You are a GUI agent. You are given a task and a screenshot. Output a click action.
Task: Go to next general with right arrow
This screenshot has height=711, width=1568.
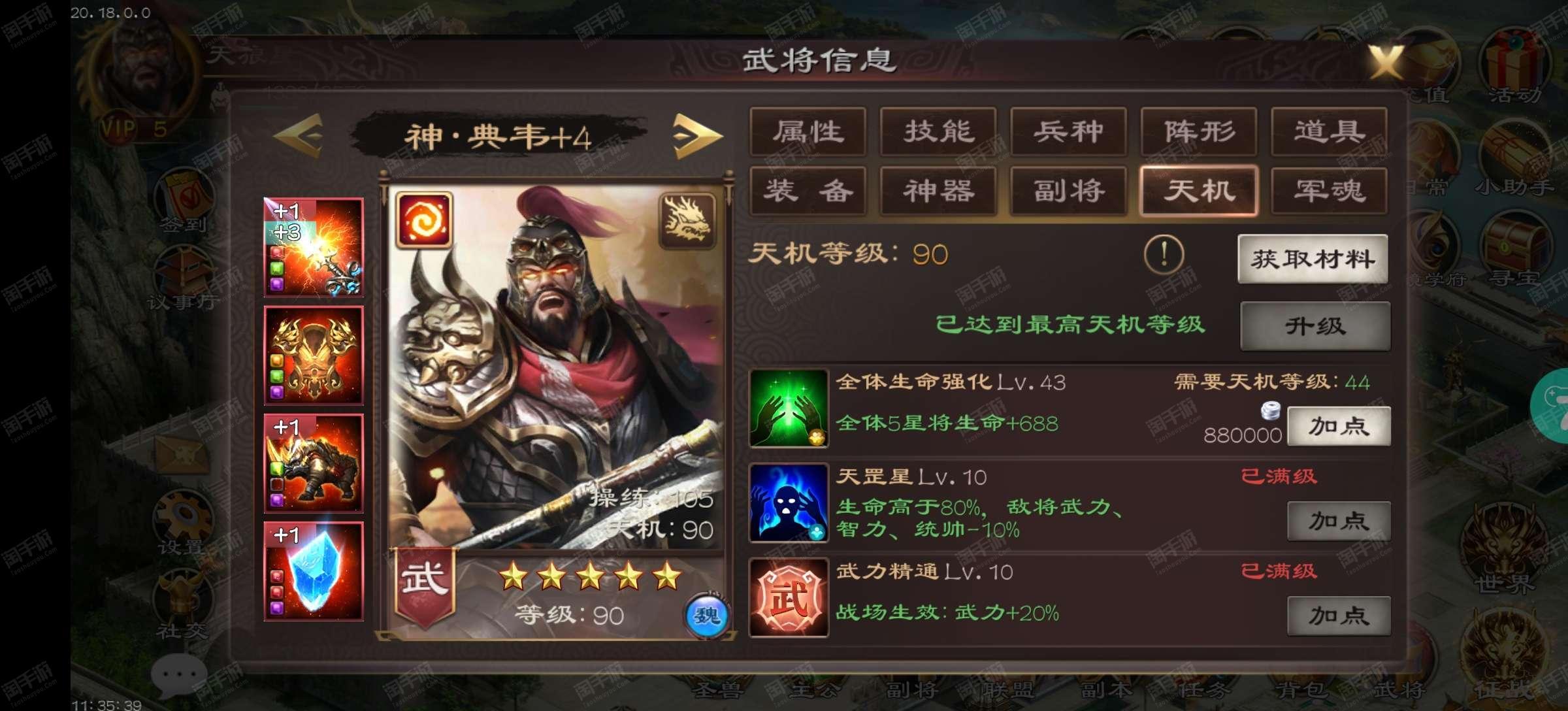(x=697, y=136)
